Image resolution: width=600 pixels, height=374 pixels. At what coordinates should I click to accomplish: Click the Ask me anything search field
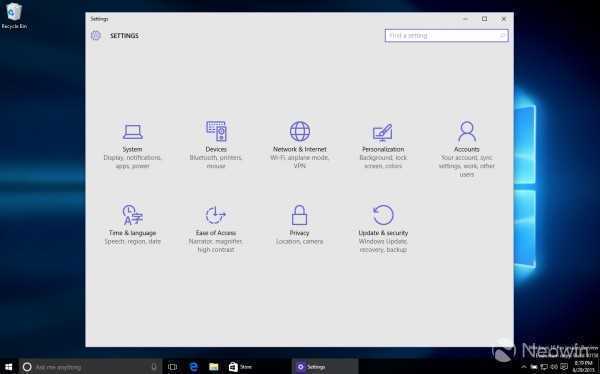point(91,367)
